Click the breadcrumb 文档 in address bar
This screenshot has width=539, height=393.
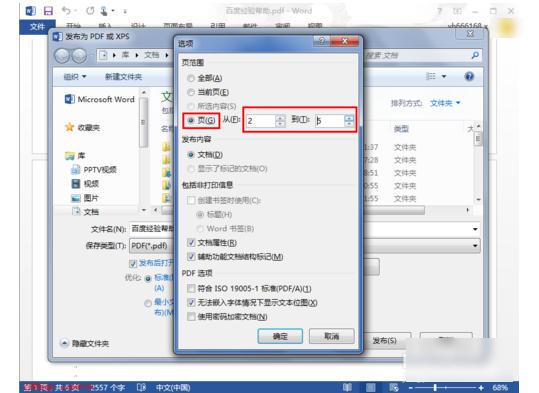click(152, 55)
